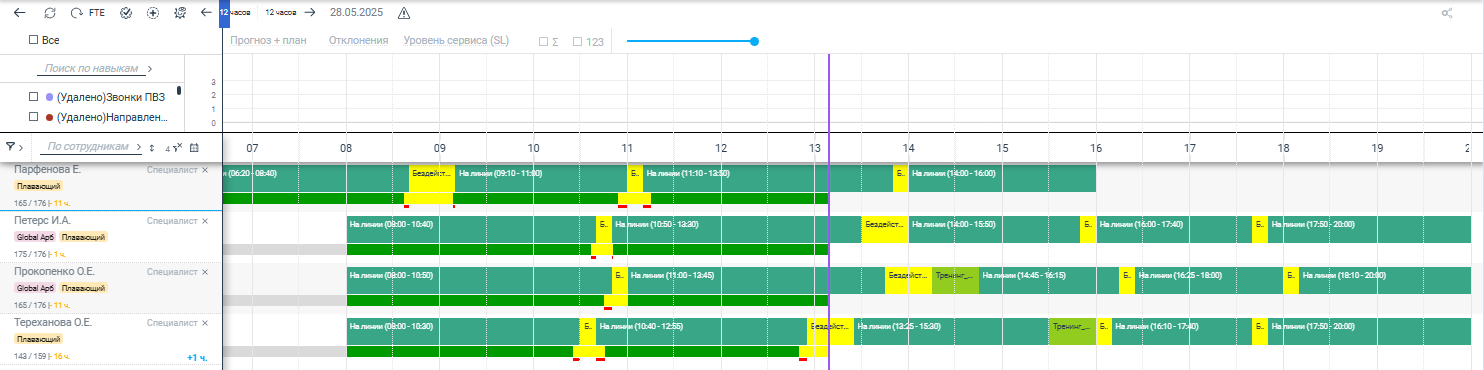Open the calendar icon near employee search
The height and width of the screenshot is (370, 1484).
tap(194, 147)
